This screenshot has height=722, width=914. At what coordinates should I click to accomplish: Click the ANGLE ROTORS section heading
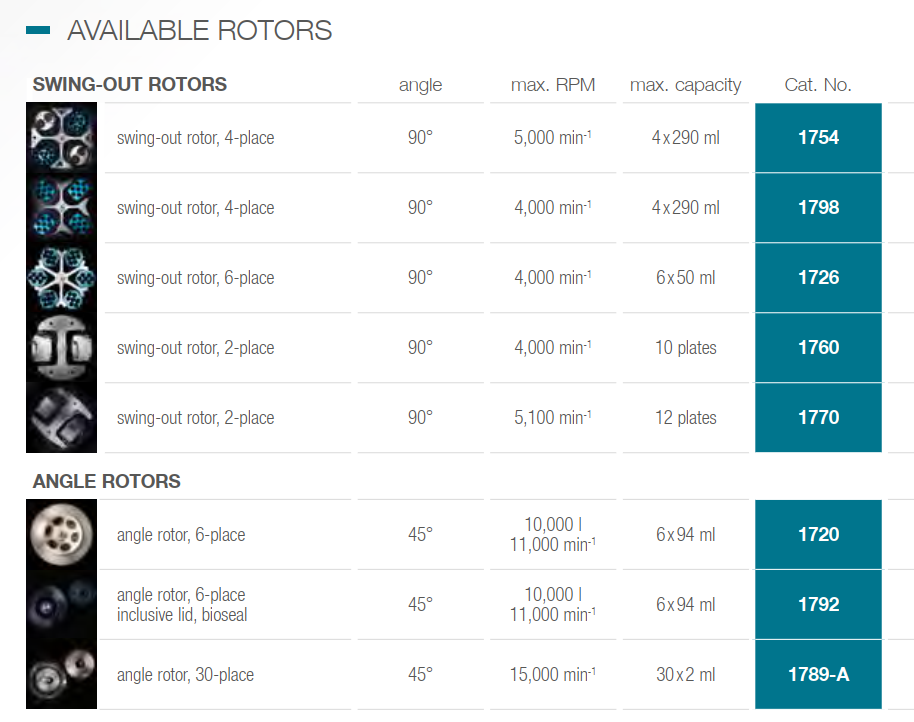(x=107, y=482)
